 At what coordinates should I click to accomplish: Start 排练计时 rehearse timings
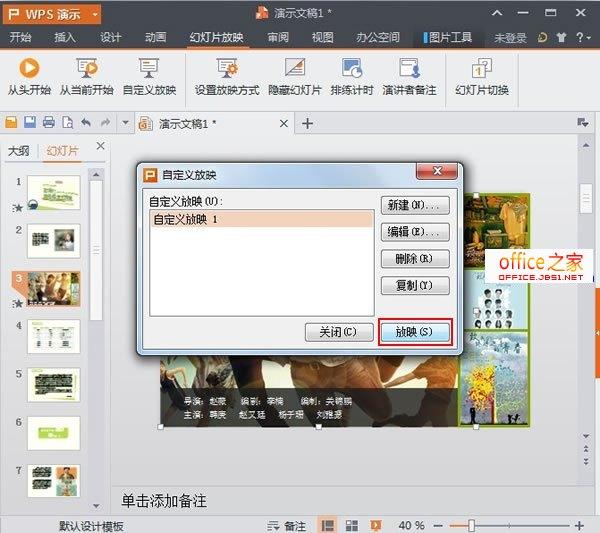pos(351,69)
